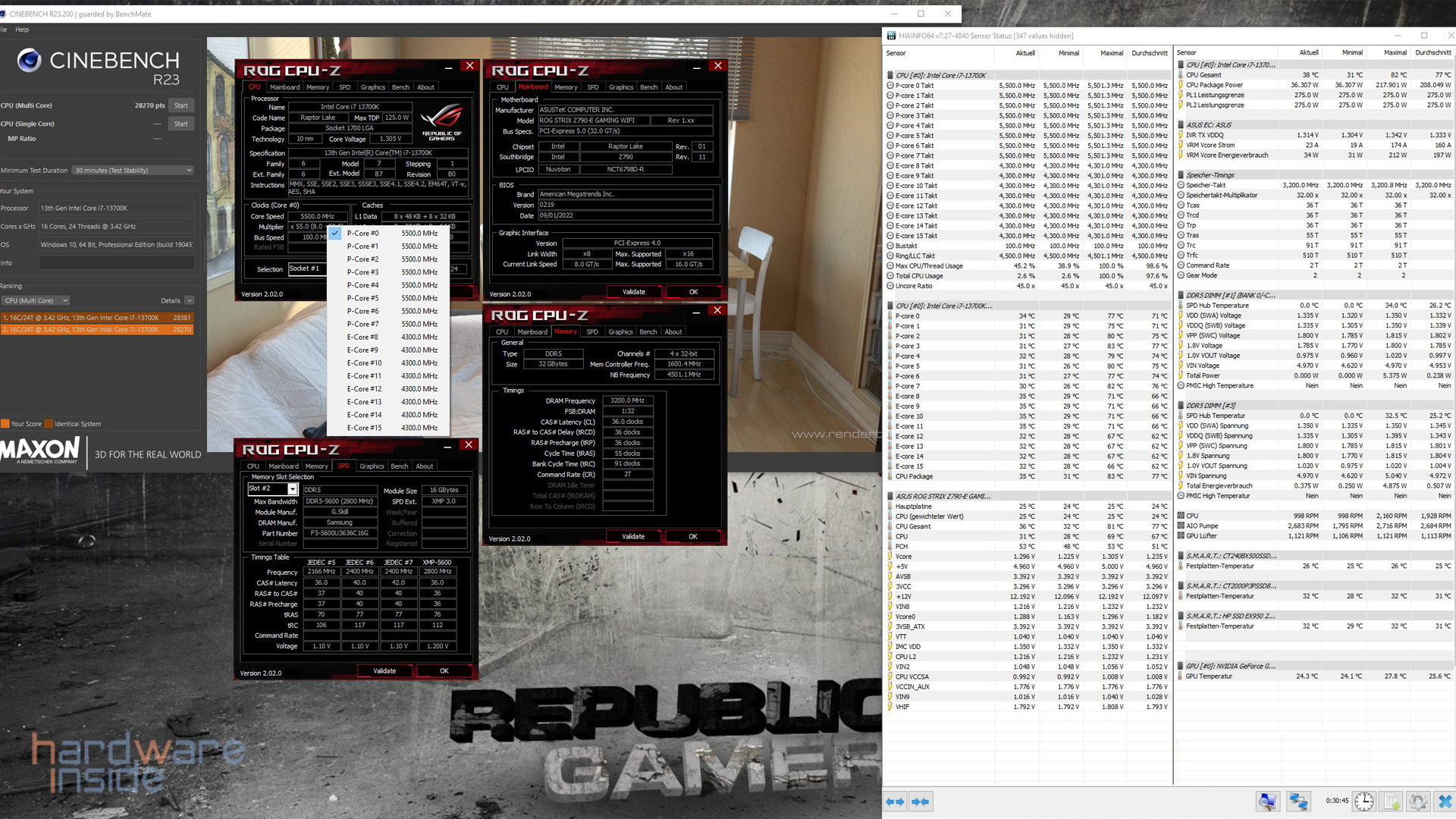1456x819 pixels.
Task: Select P-Core #4 entry in clocks popup
Action: click(388, 285)
